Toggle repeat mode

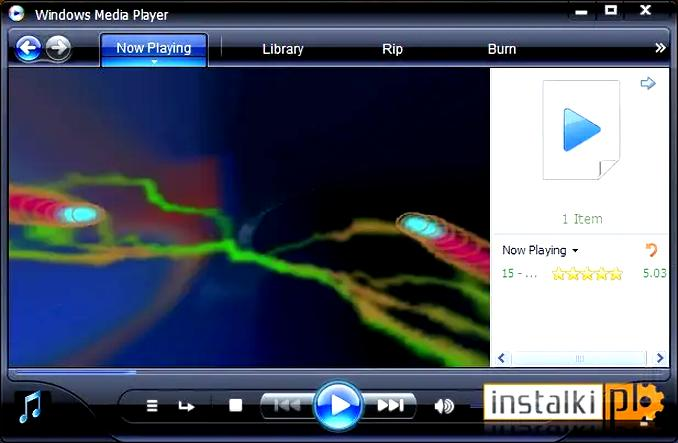pos(186,406)
